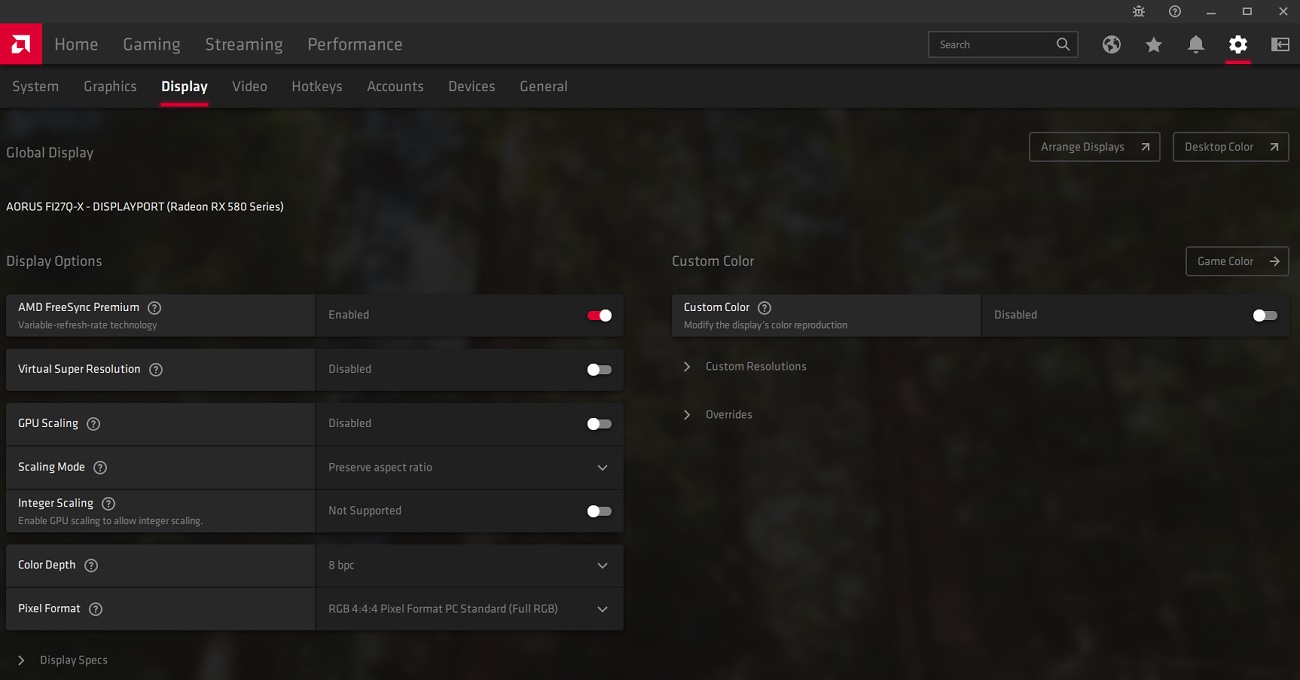Open the bug report tool icon
1300x680 pixels.
1139,11
